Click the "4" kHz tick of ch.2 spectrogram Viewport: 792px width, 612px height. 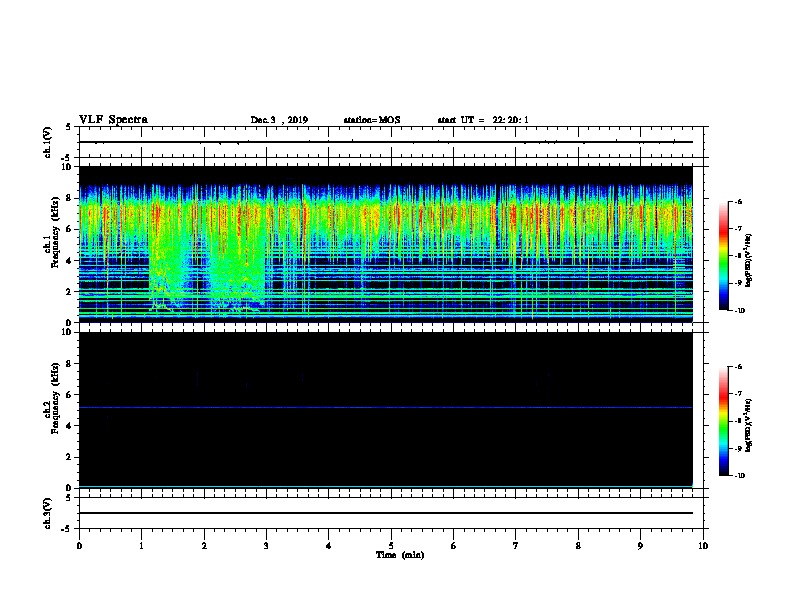[69, 426]
